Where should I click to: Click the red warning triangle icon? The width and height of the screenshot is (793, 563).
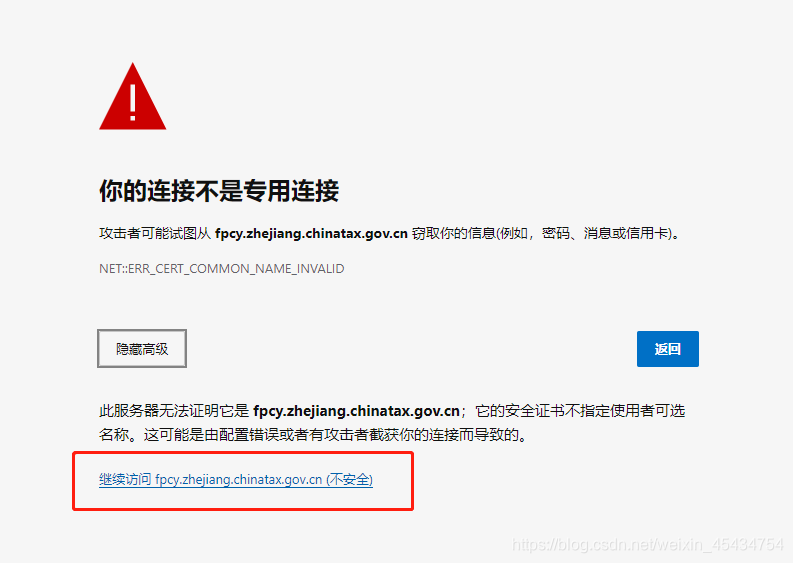click(x=133, y=97)
